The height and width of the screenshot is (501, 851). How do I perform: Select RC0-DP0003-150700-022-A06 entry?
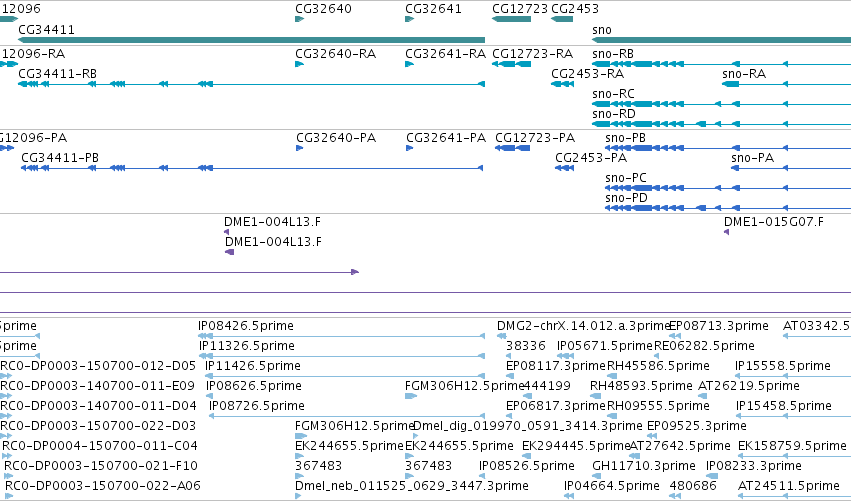click(103, 486)
